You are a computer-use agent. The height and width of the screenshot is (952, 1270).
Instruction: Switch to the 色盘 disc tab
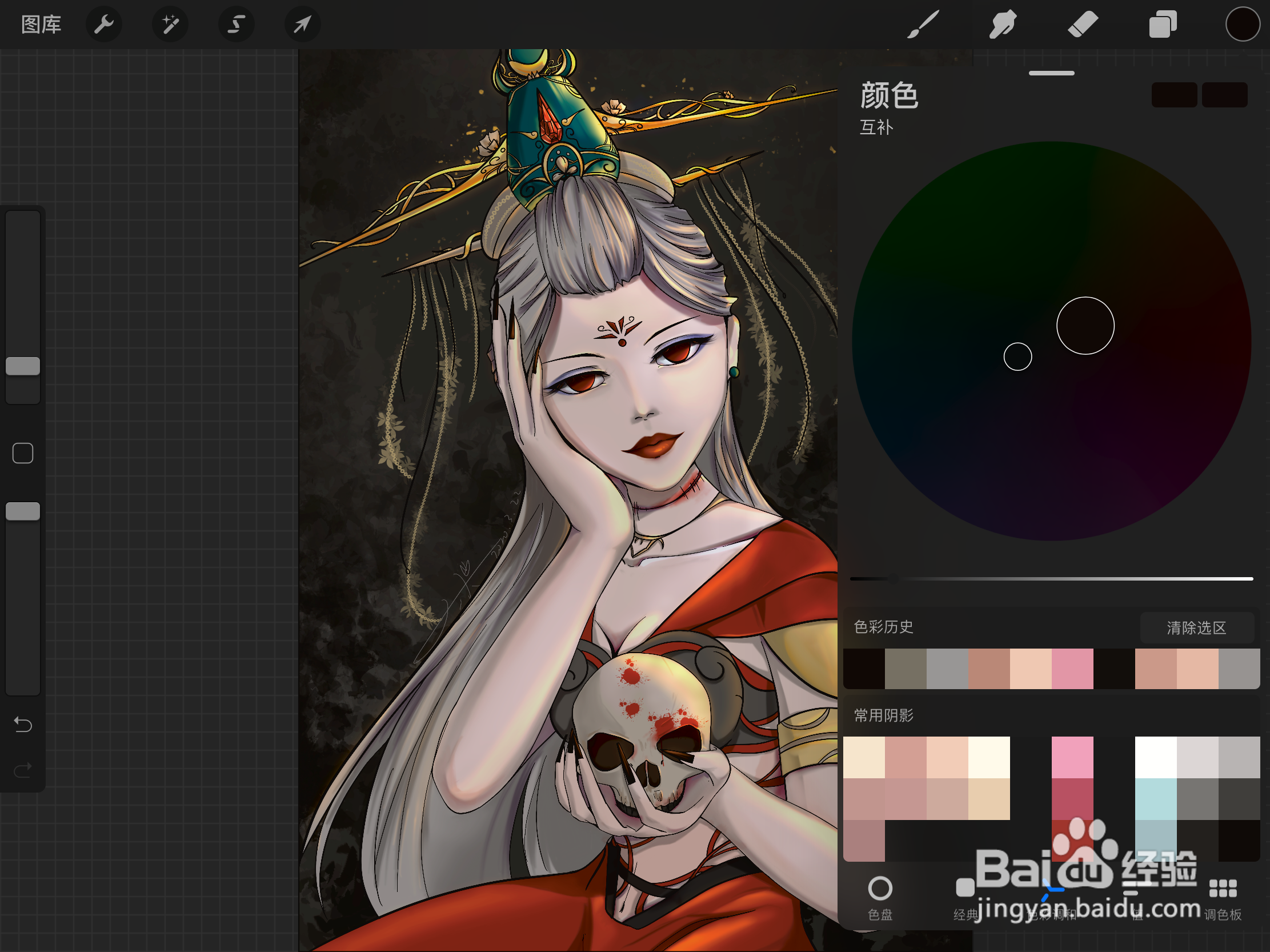tap(880, 898)
